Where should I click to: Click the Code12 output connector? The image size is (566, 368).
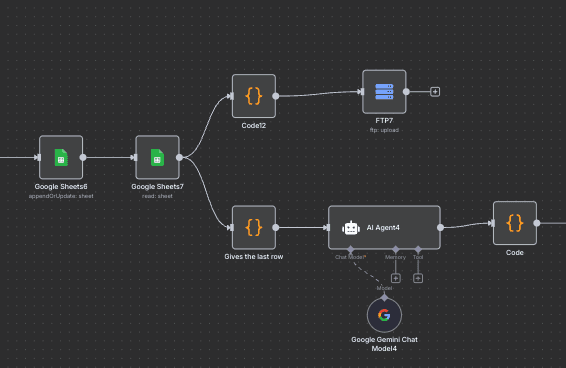click(276, 96)
